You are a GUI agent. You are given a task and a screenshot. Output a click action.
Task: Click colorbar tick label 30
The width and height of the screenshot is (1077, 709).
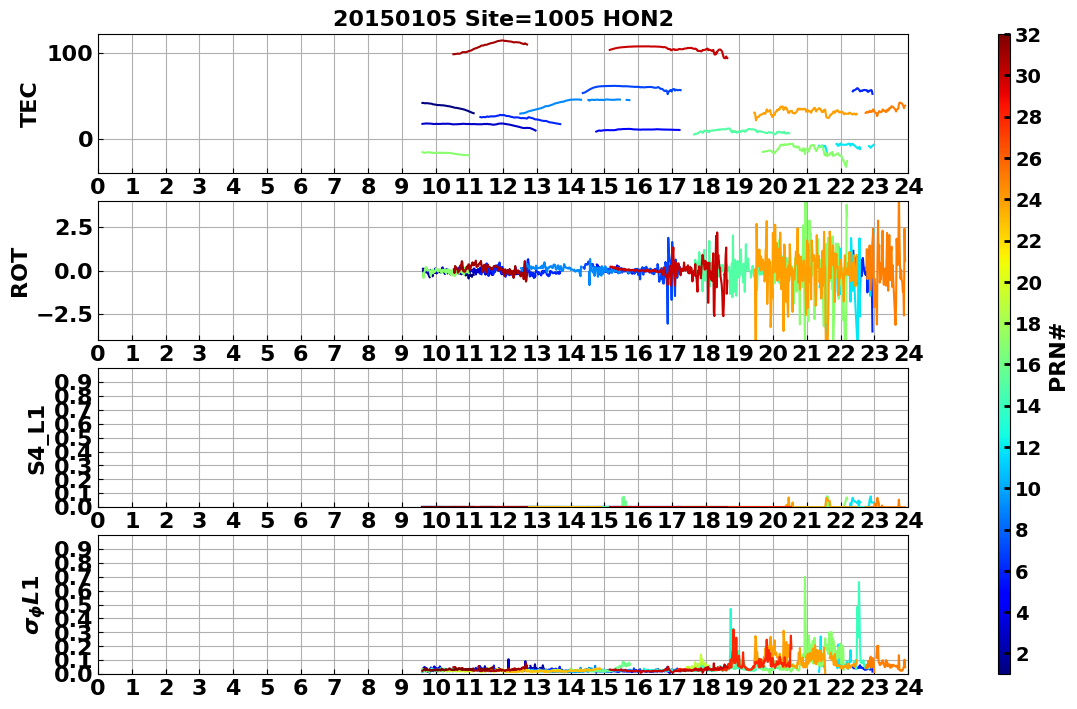coord(1028,76)
